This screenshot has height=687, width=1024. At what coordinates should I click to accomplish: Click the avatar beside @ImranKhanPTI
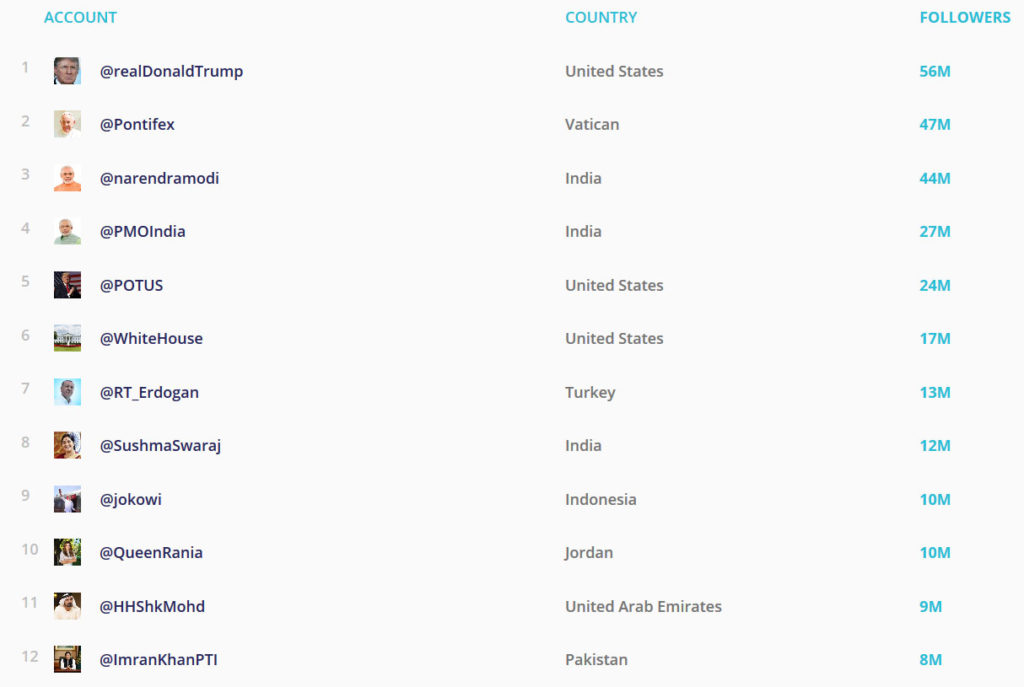[x=66, y=660]
